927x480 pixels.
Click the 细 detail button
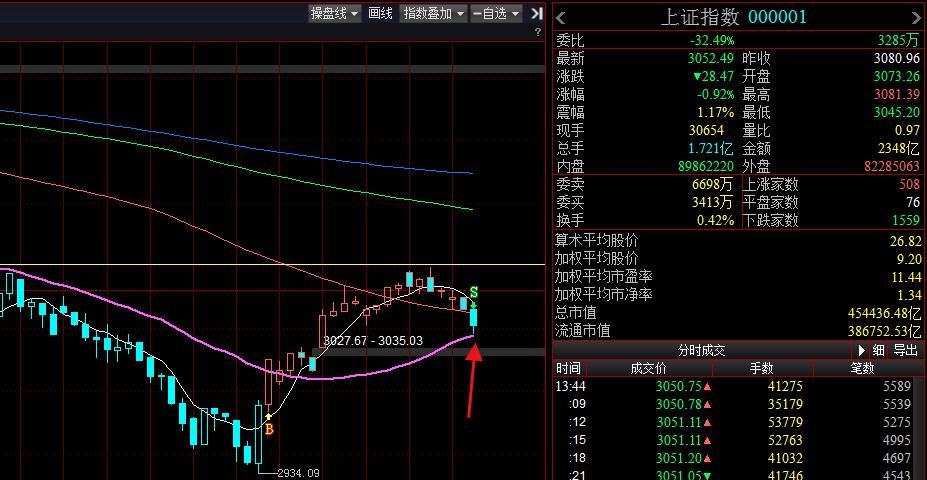[x=878, y=350]
